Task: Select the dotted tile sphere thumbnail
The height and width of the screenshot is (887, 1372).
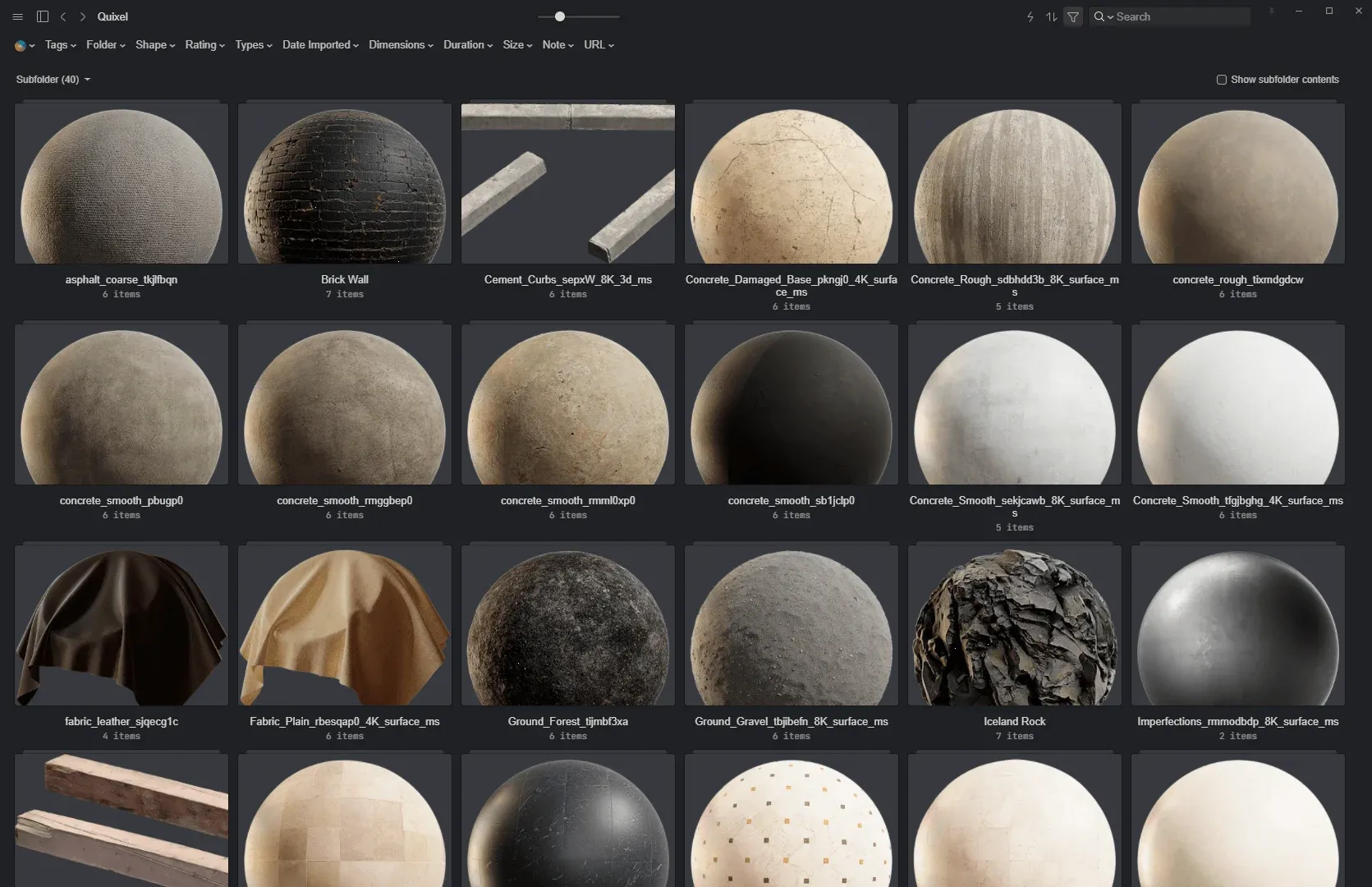Action: 792,821
